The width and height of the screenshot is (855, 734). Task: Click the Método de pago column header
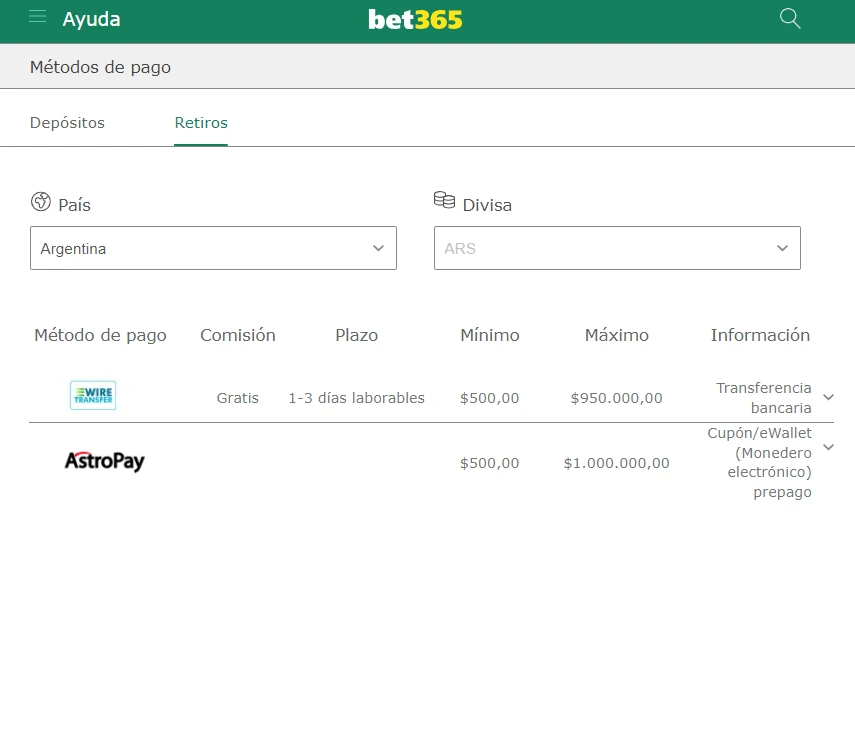[100, 335]
